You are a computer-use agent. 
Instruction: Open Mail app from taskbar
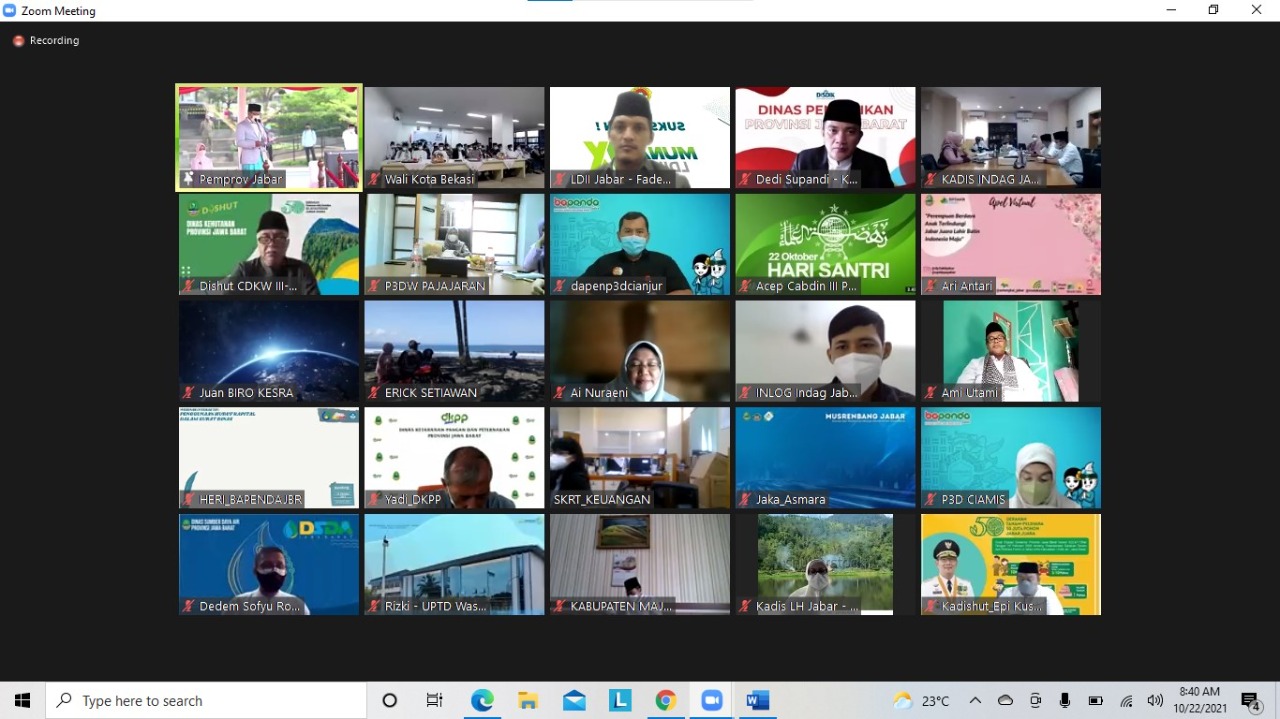(574, 700)
